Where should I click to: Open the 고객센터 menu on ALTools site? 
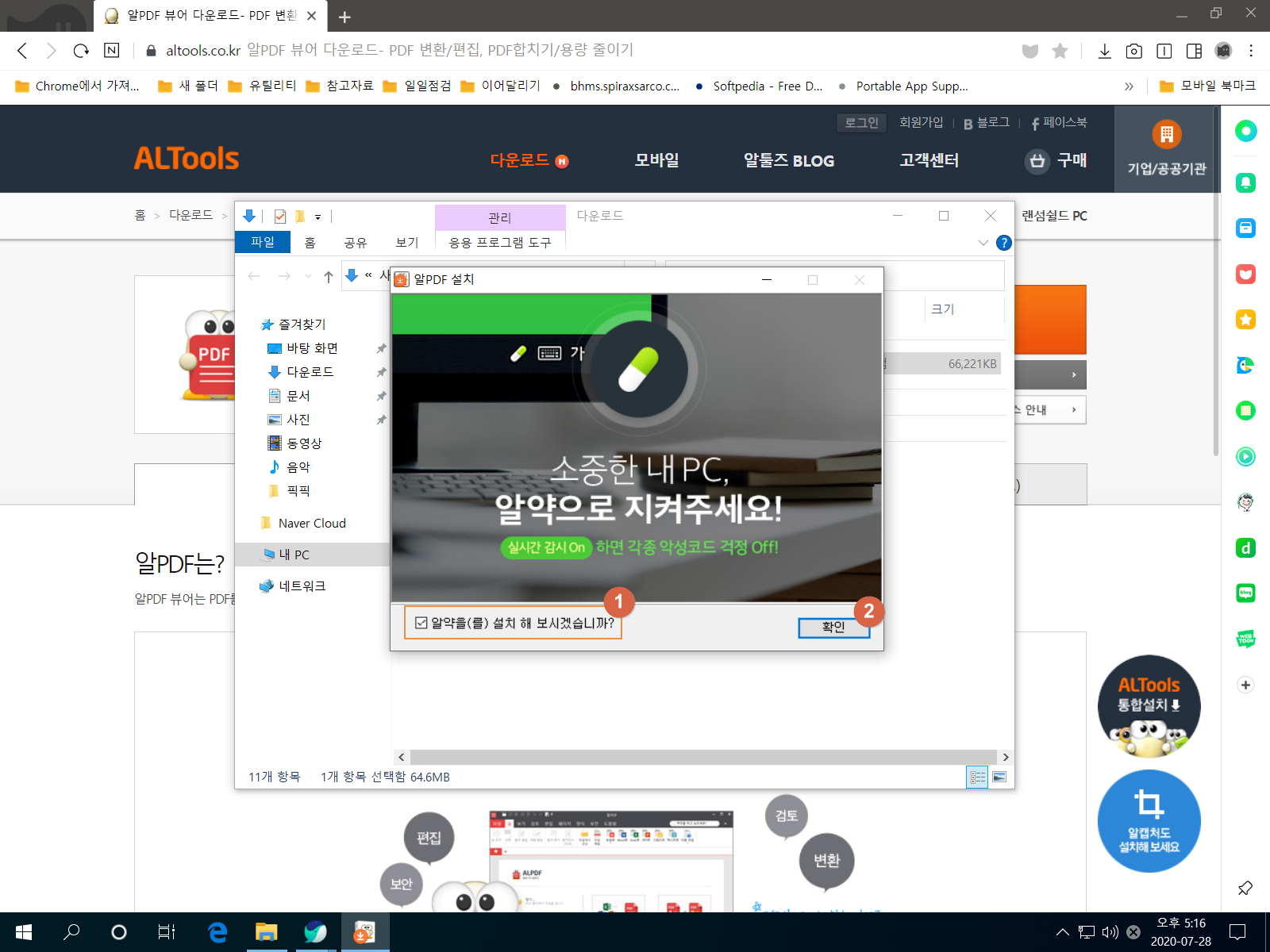(x=929, y=160)
